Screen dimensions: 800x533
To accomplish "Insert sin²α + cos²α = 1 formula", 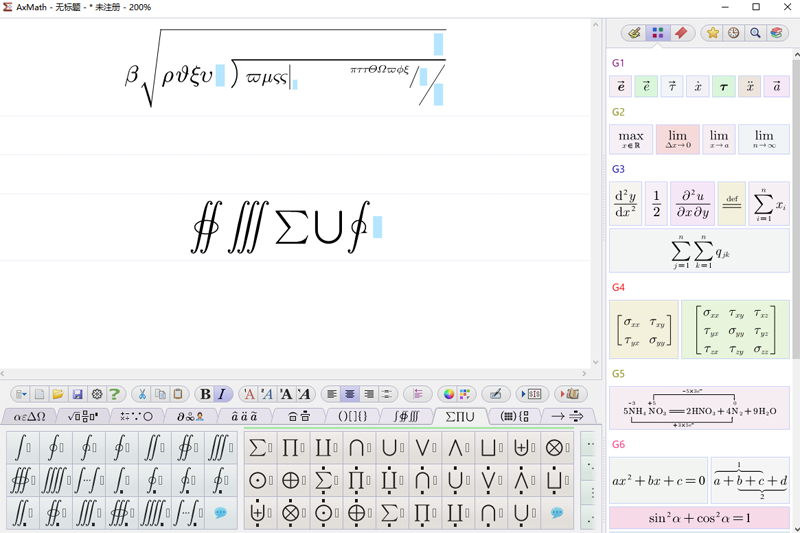I will 699,518.
